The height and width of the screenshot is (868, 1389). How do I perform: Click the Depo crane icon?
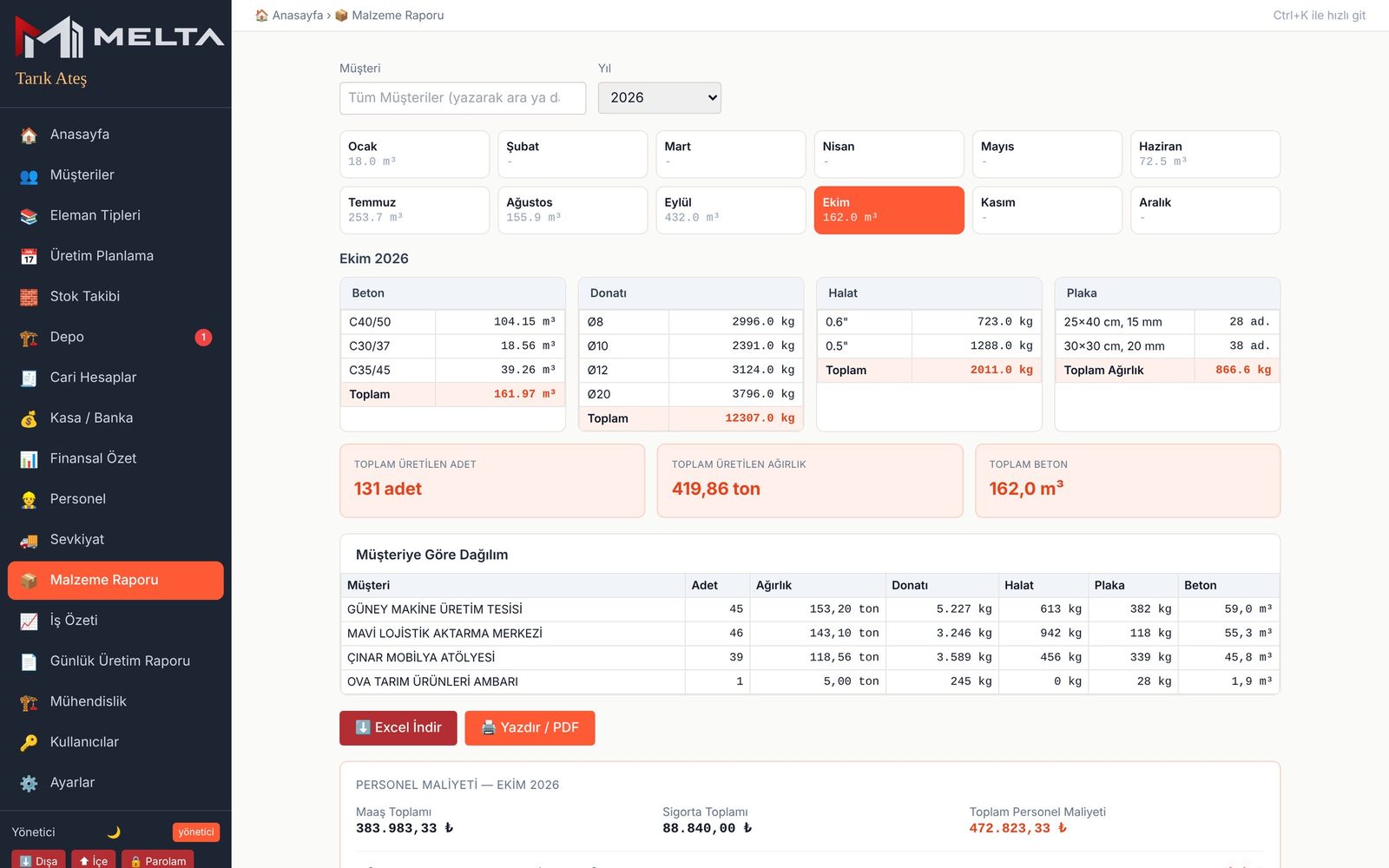[29, 338]
